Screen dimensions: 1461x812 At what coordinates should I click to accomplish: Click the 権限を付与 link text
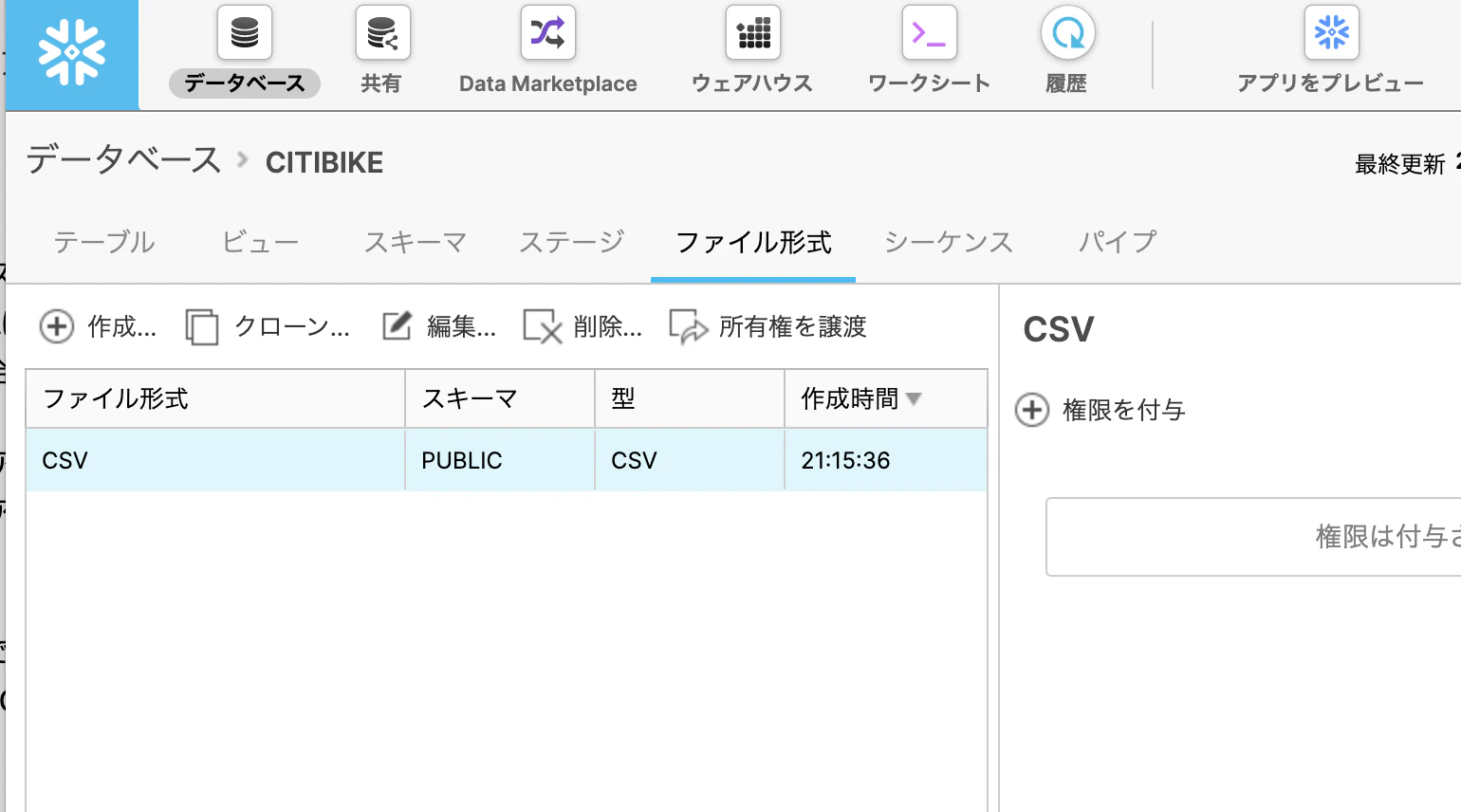pyautogui.click(x=1124, y=410)
